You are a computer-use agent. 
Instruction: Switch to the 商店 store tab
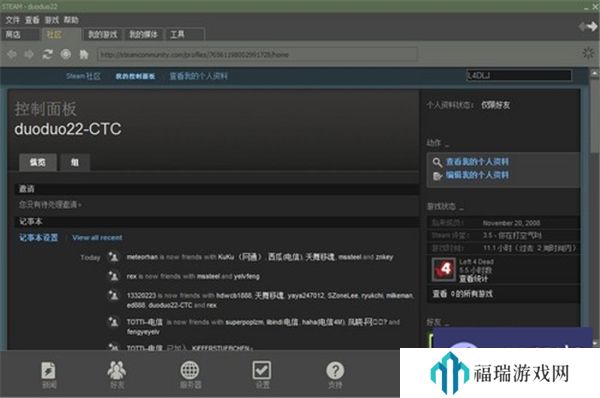pyautogui.click(x=21, y=34)
